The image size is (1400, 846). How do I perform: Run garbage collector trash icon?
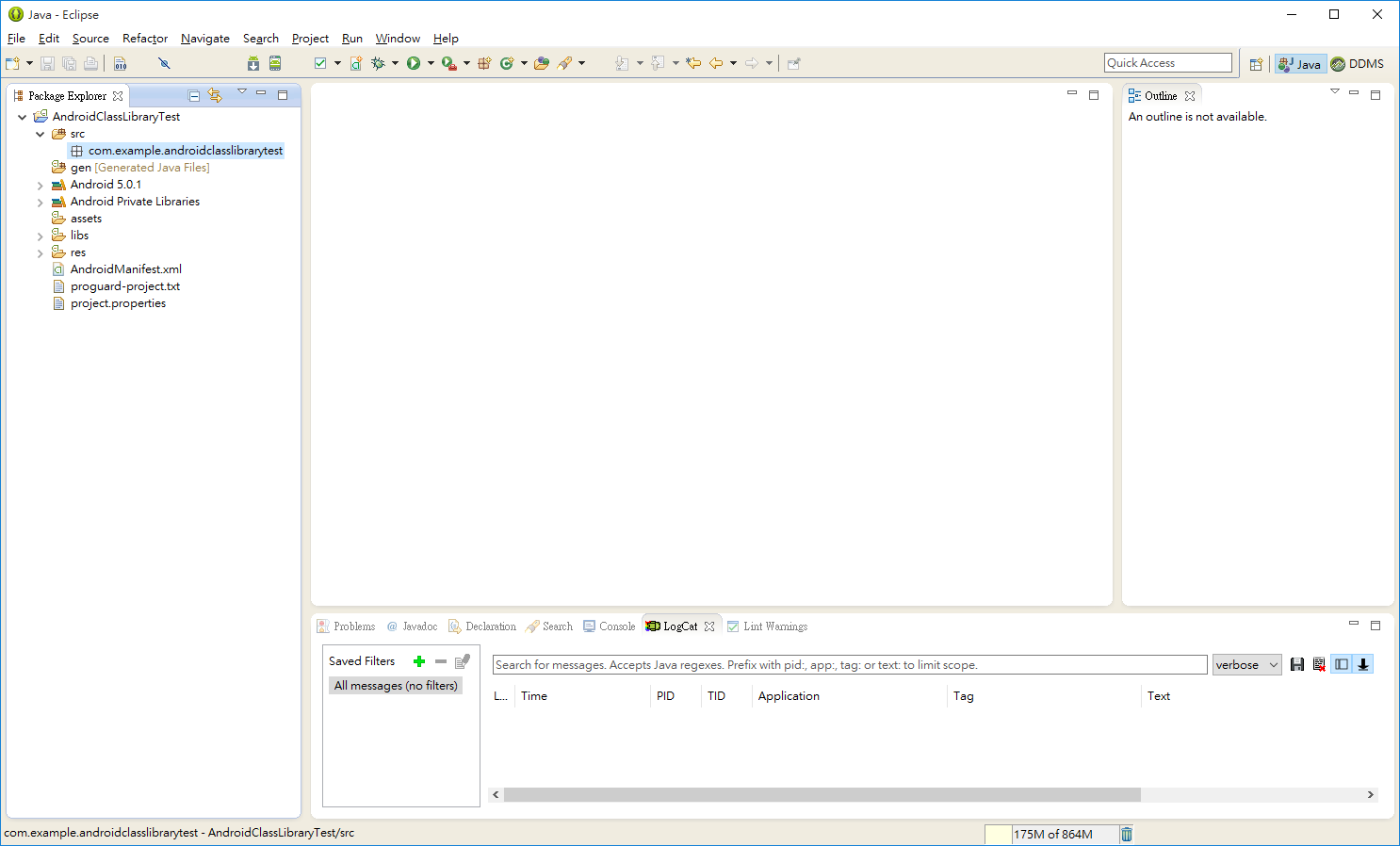(1127, 834)
